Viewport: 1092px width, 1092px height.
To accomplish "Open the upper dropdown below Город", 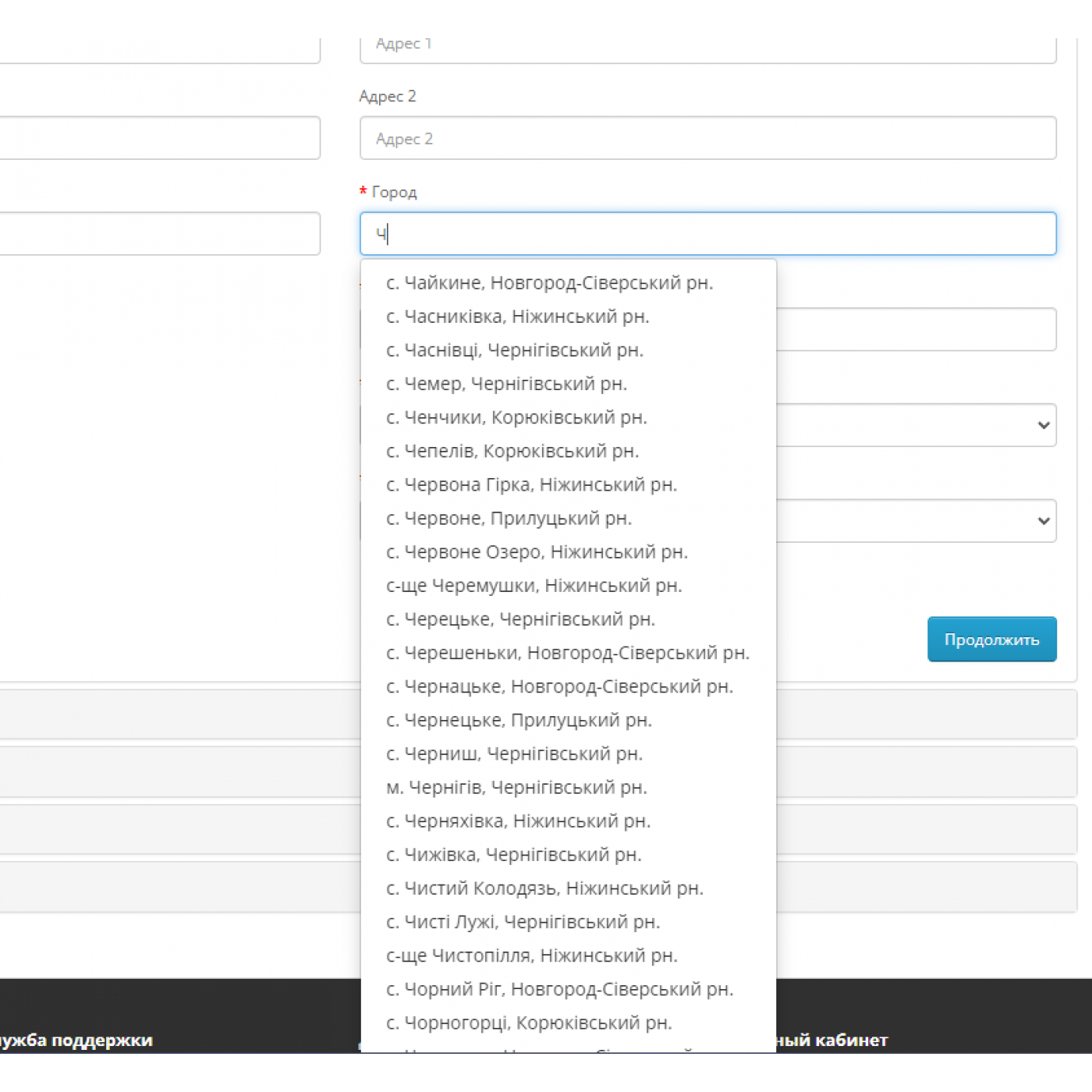I will pos(916,425).
